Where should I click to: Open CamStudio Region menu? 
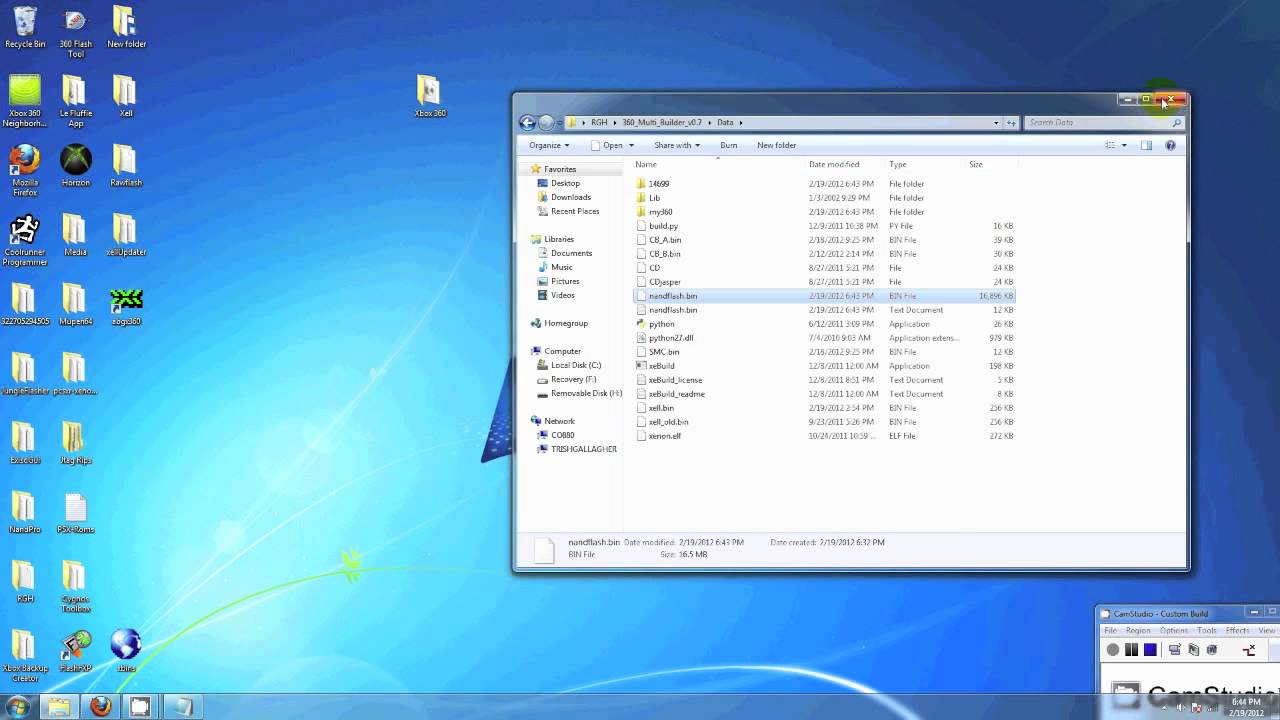tap(1138, 631)
